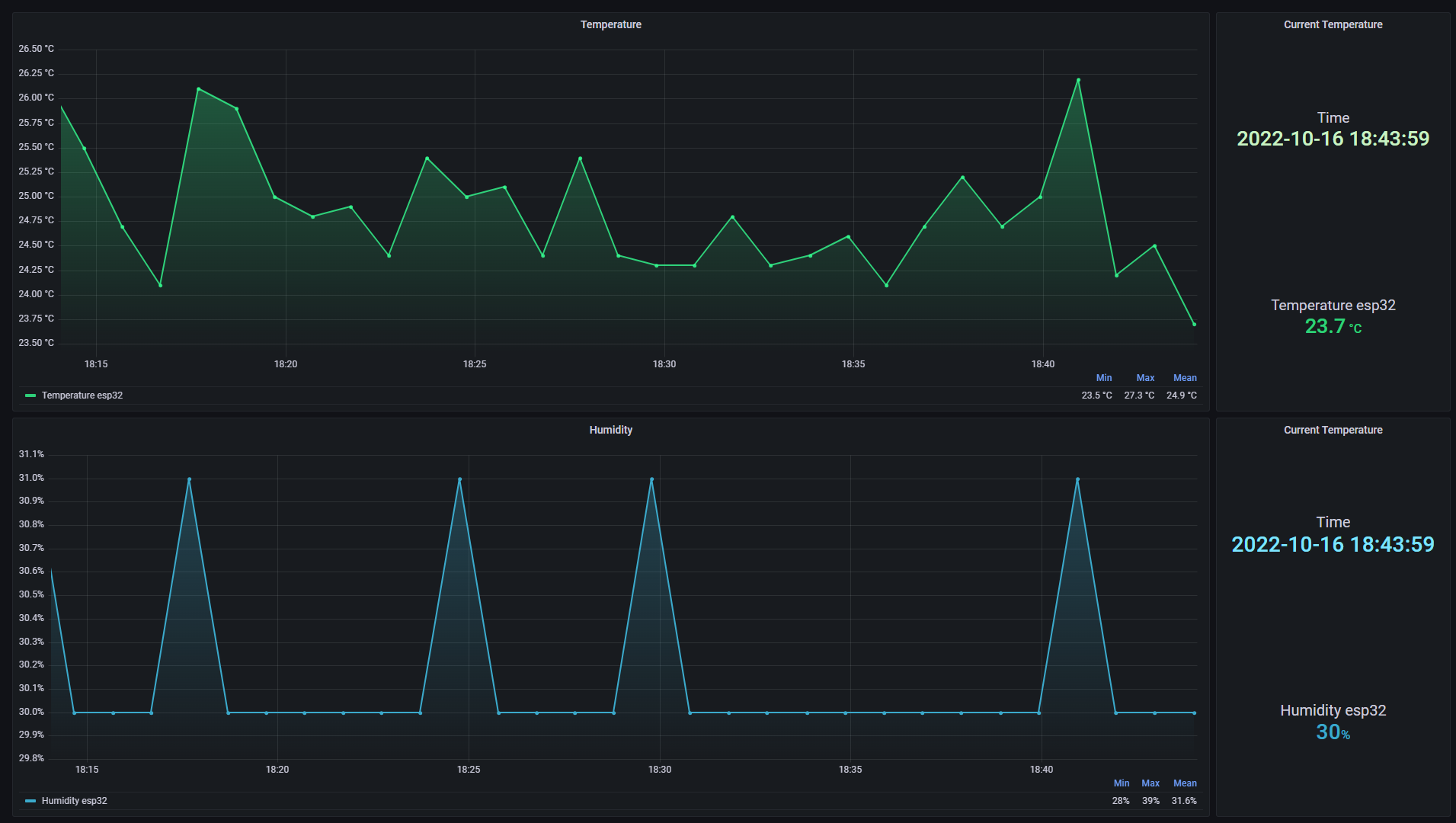Click the 29.8% y-axis label

click(x=31, y=758)
